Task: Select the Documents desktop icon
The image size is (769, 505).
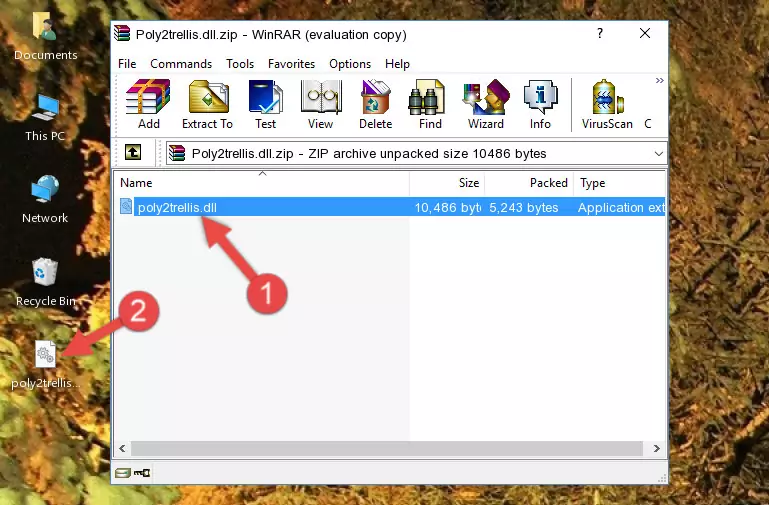Action: [45, 36]
